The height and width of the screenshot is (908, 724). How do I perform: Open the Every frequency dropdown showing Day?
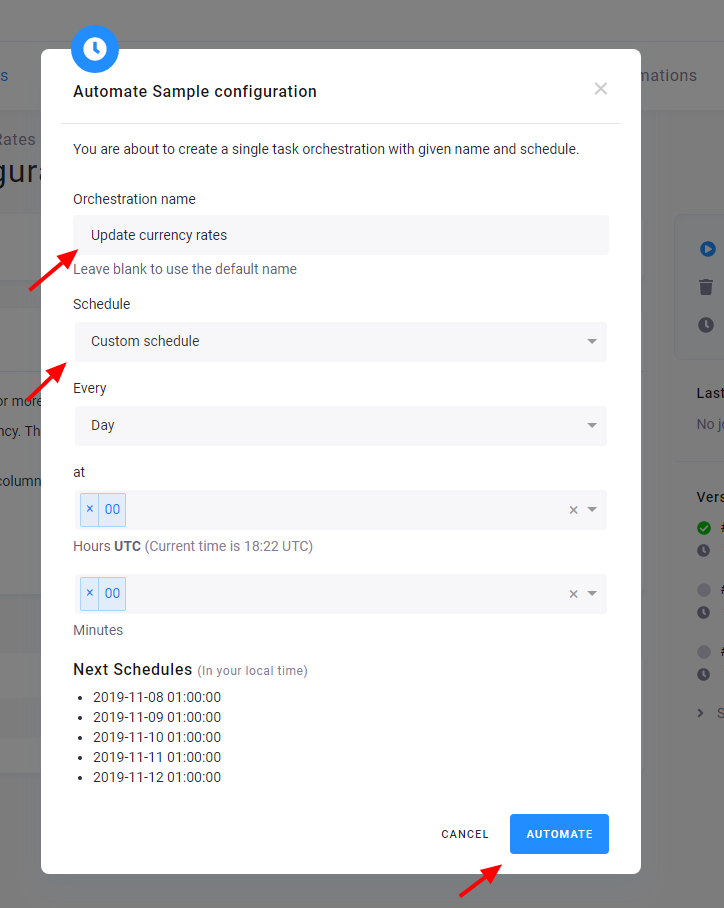coord(340,425)
